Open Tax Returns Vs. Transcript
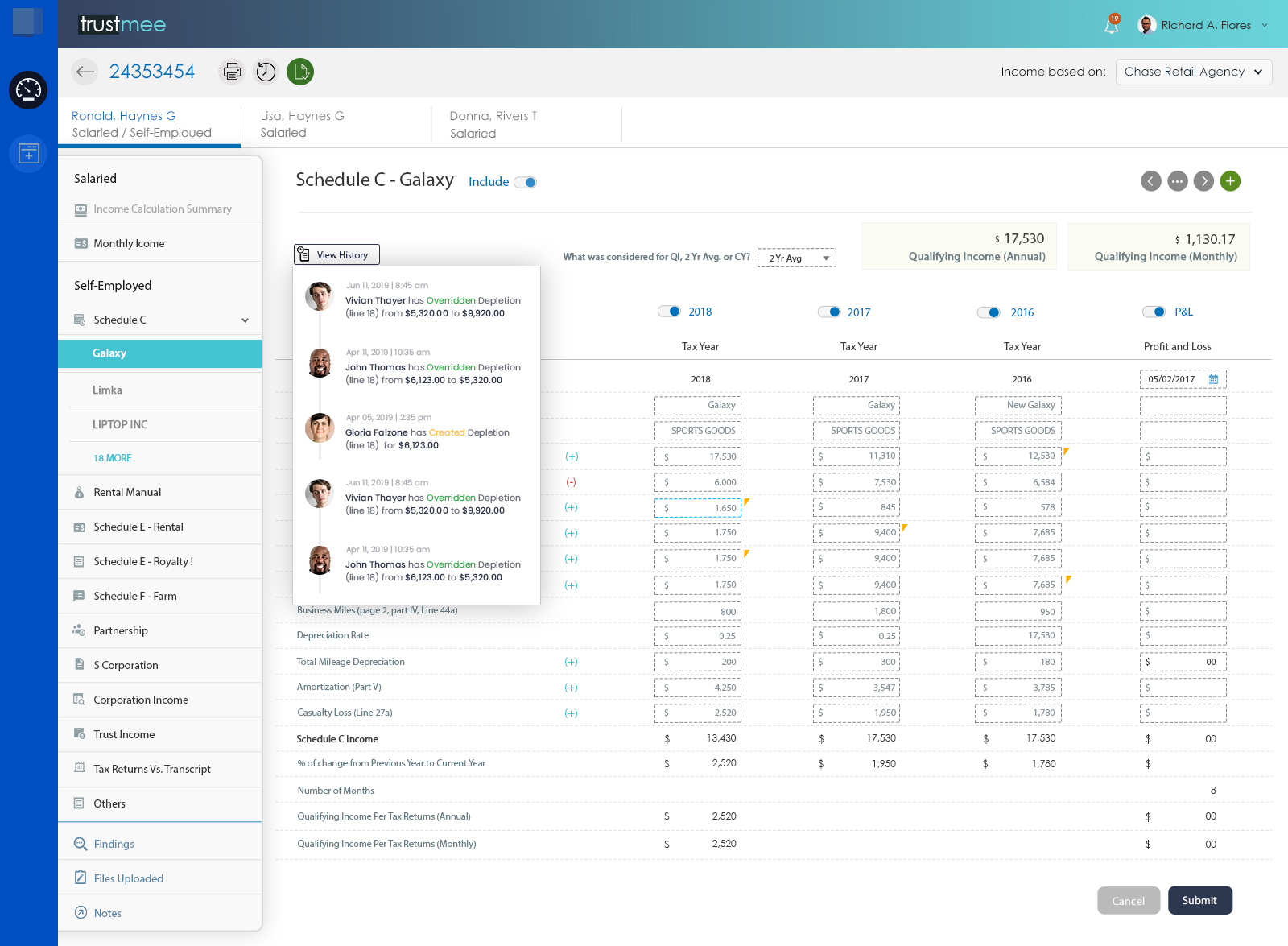Viewport: 1288px width, 946px height. (x=159, y=769)
